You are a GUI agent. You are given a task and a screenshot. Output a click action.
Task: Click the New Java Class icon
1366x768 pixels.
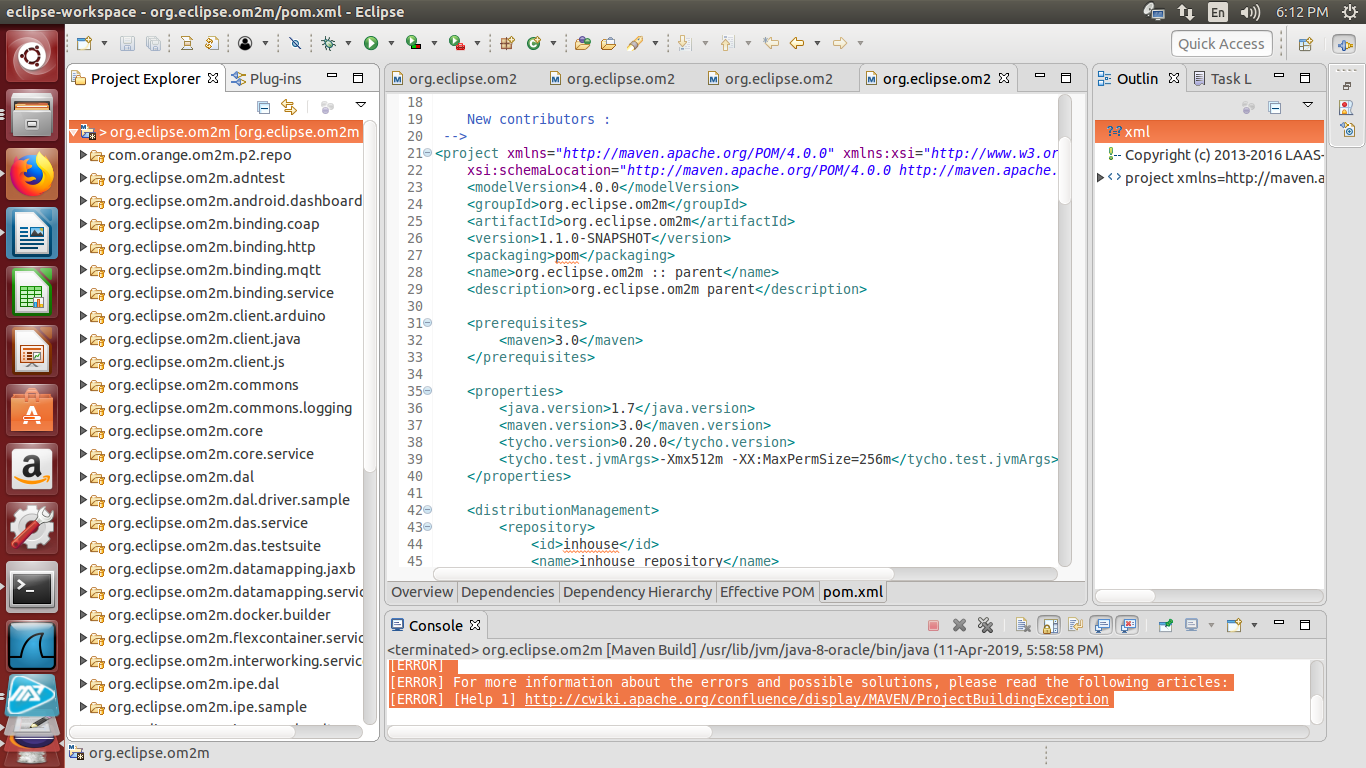tap(533, 43)
